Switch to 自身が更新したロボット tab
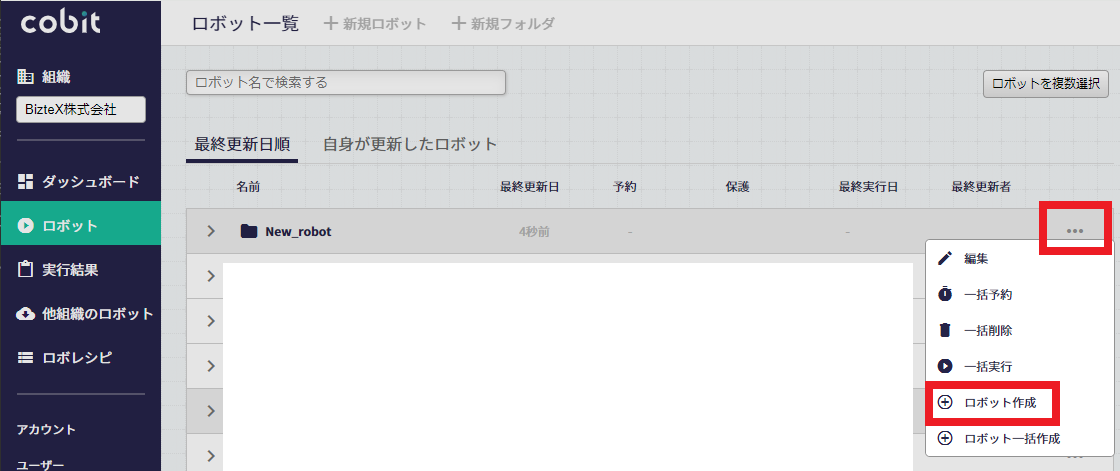Image resolution: width=1120 pixels, height=471 pixels. (x=410, y=144)
